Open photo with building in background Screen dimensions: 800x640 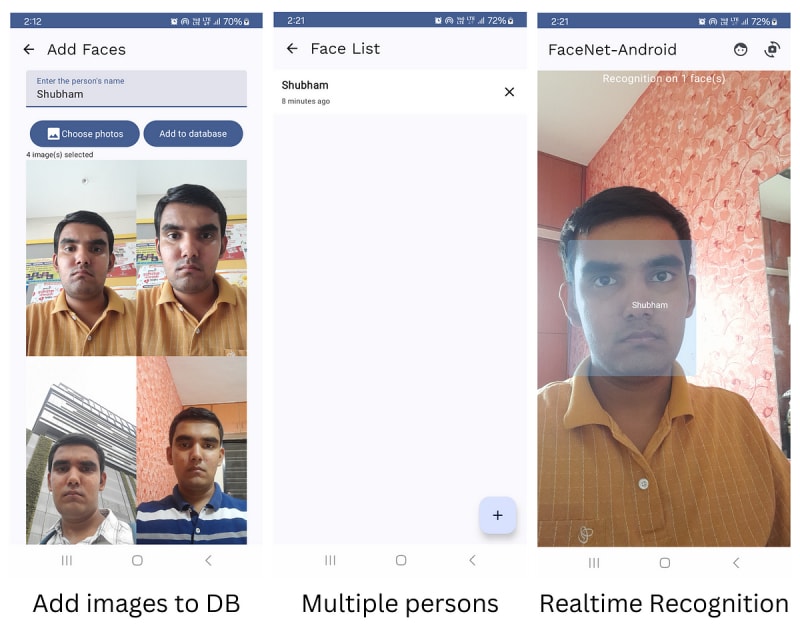click(x=81, y=451)
